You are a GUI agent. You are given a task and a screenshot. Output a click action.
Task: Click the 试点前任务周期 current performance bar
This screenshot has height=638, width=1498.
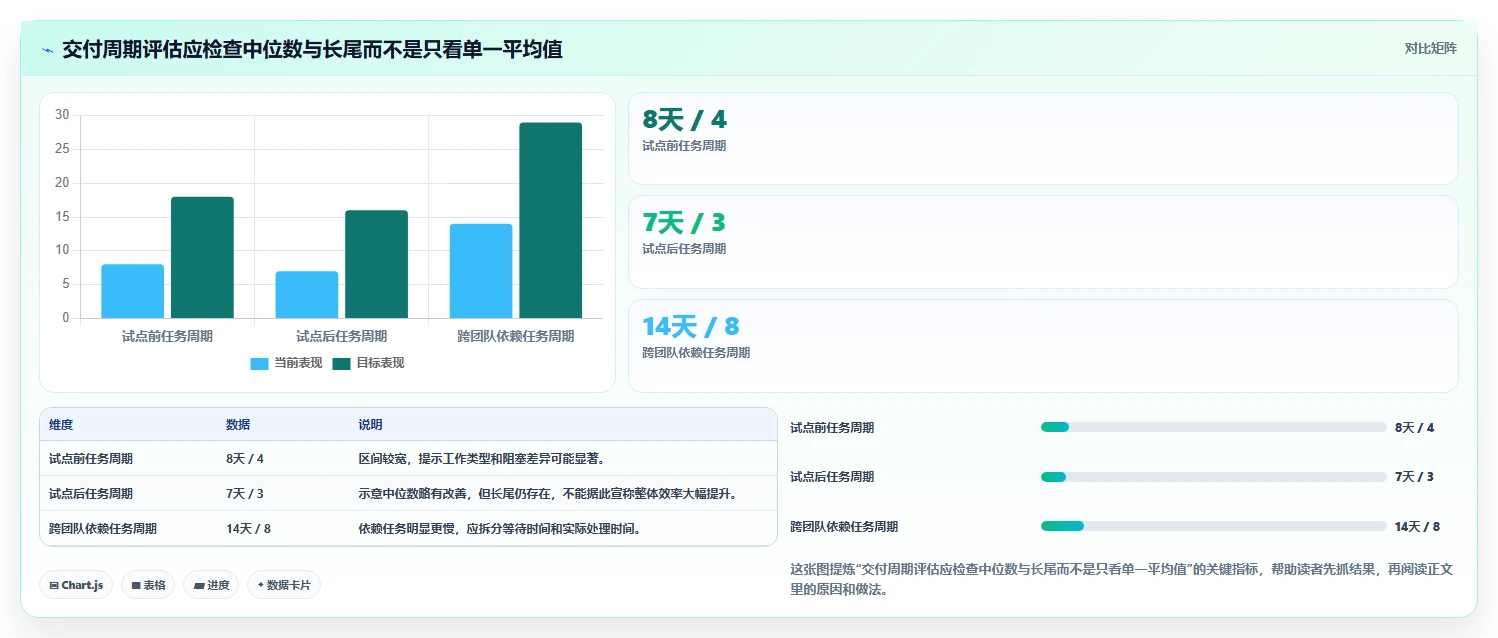(x=132, y=291)
